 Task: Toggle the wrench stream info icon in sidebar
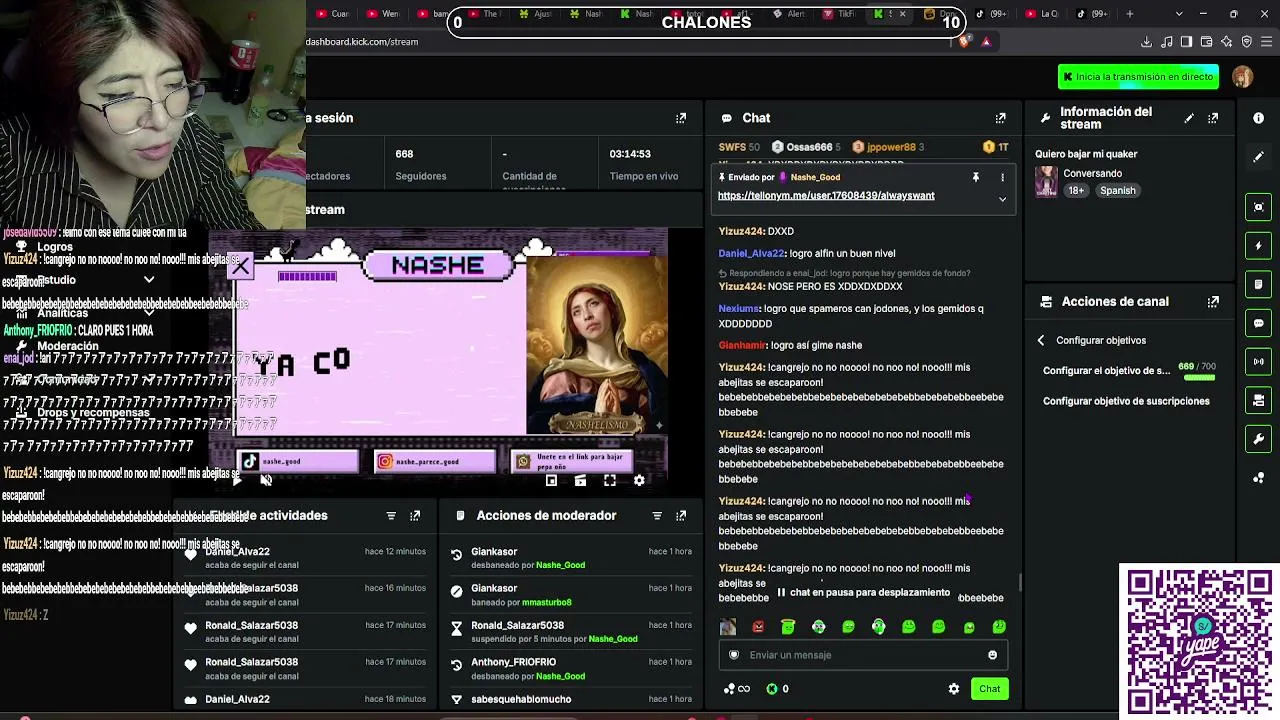(x=1259, y=438)
